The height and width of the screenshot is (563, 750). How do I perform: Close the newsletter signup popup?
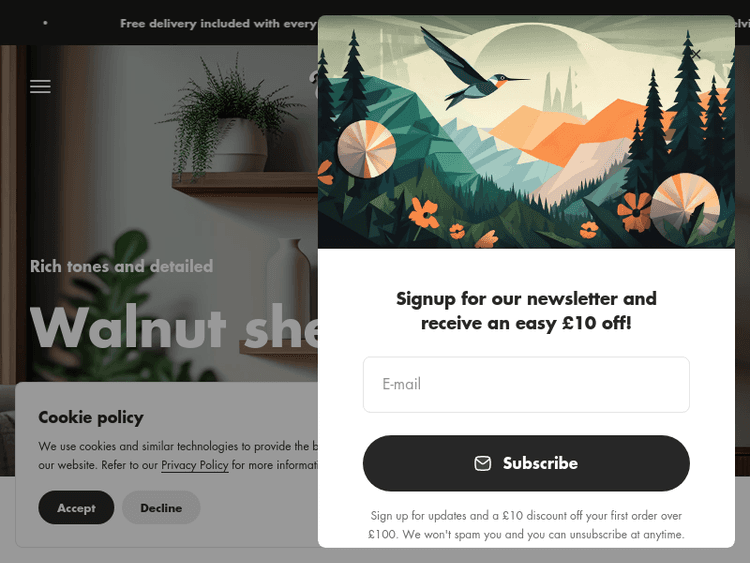click(x=696, y=54)
